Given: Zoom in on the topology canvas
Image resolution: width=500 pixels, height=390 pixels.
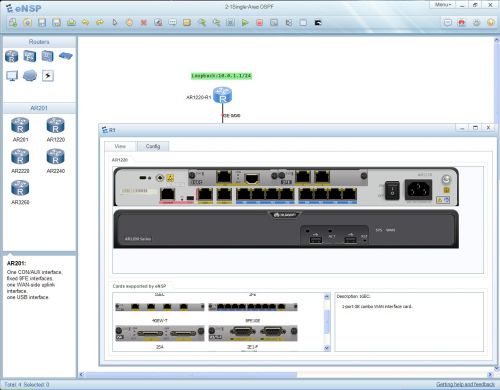Looking at the screenshot, I should click(202, 23).
